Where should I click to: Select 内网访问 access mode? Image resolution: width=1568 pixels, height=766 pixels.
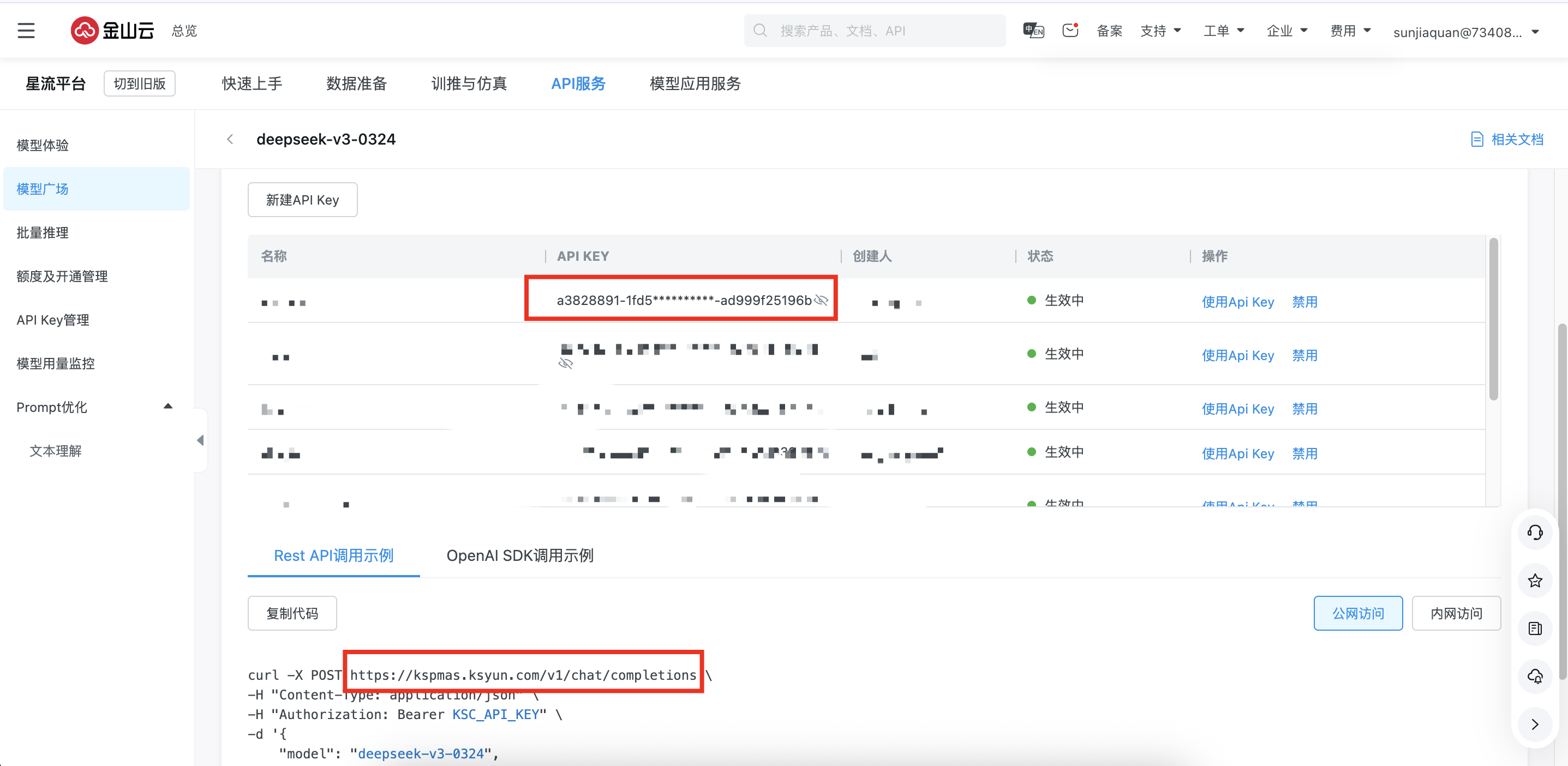(1456, 613)
